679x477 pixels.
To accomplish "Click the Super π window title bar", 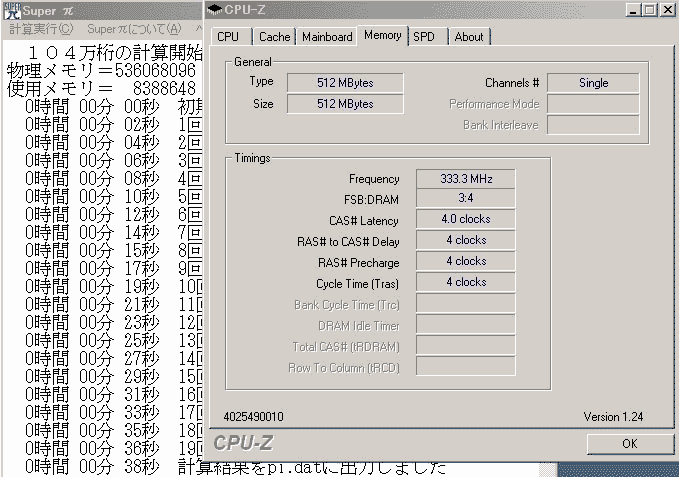I will click(103, 10).
